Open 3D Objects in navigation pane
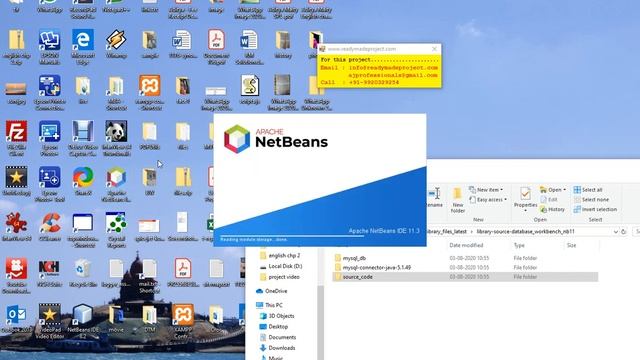The width and height of the screenshot is (640, 360). click(x=281, y=316)
